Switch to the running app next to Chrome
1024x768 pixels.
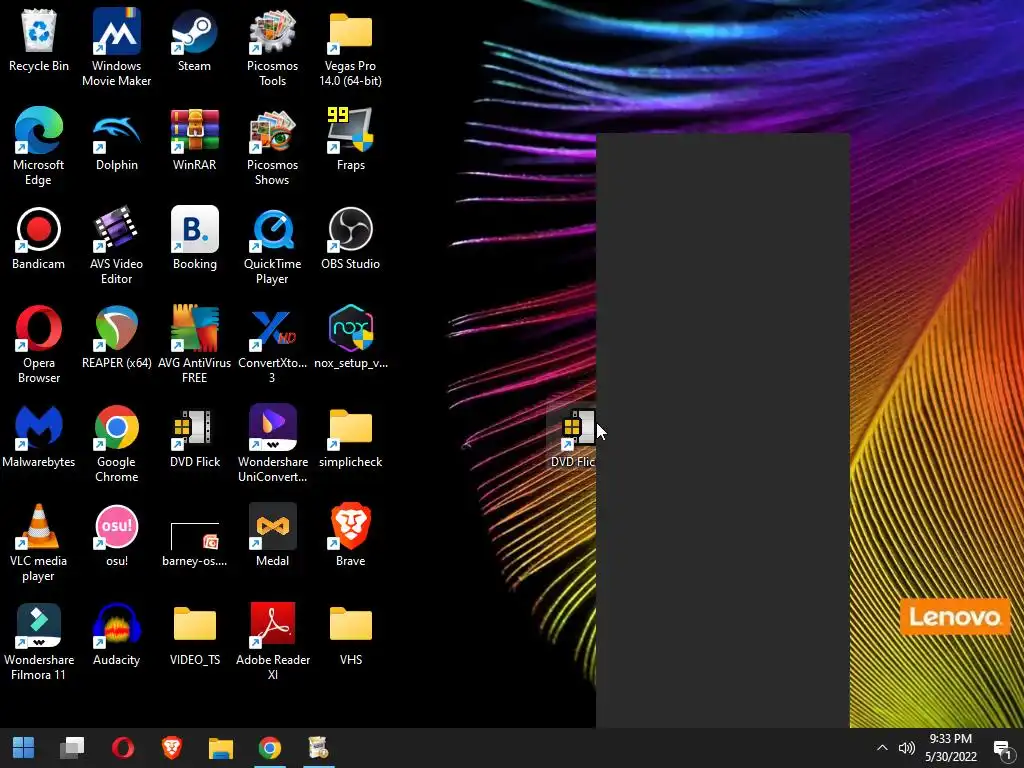319,748
